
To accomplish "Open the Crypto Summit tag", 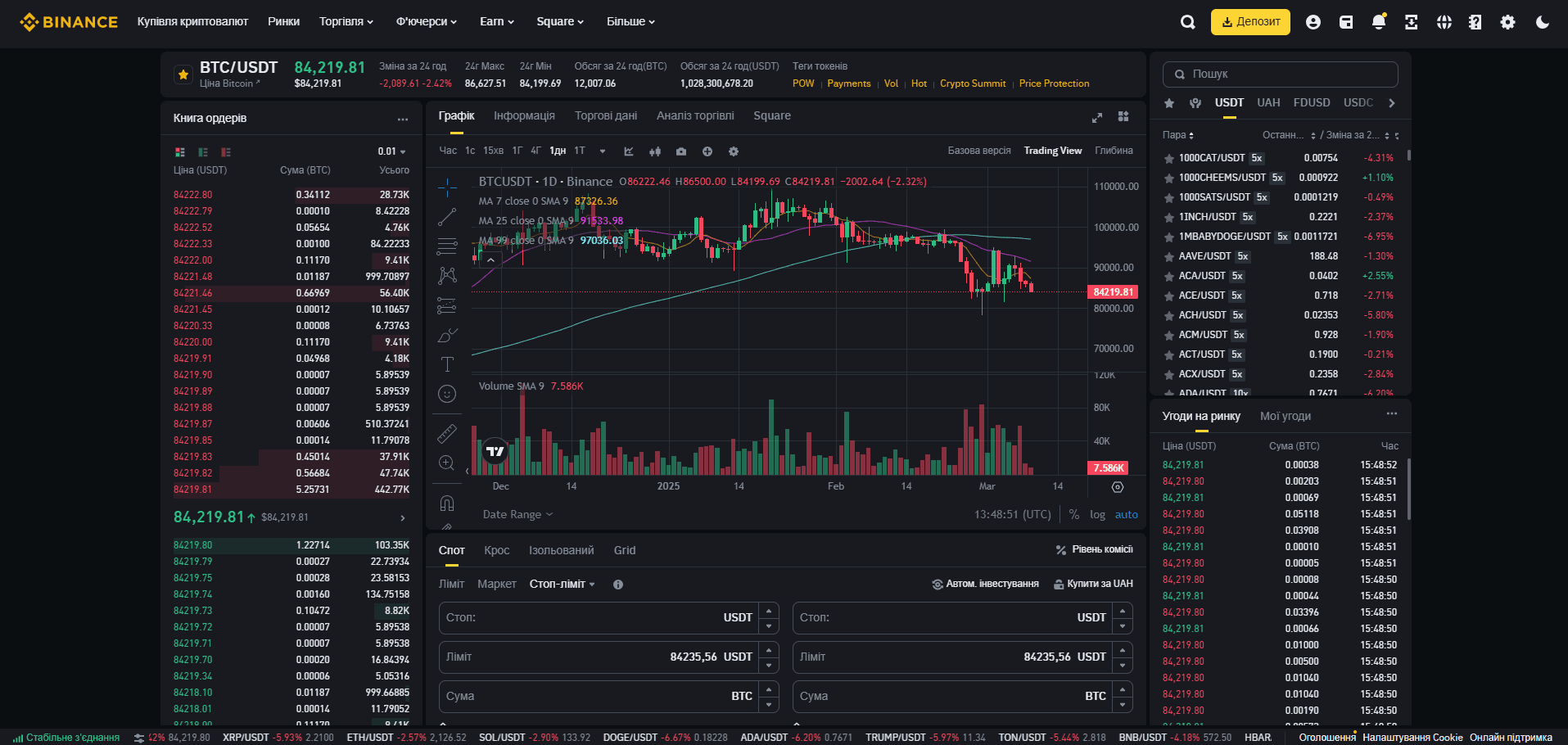I will (973, 84).
